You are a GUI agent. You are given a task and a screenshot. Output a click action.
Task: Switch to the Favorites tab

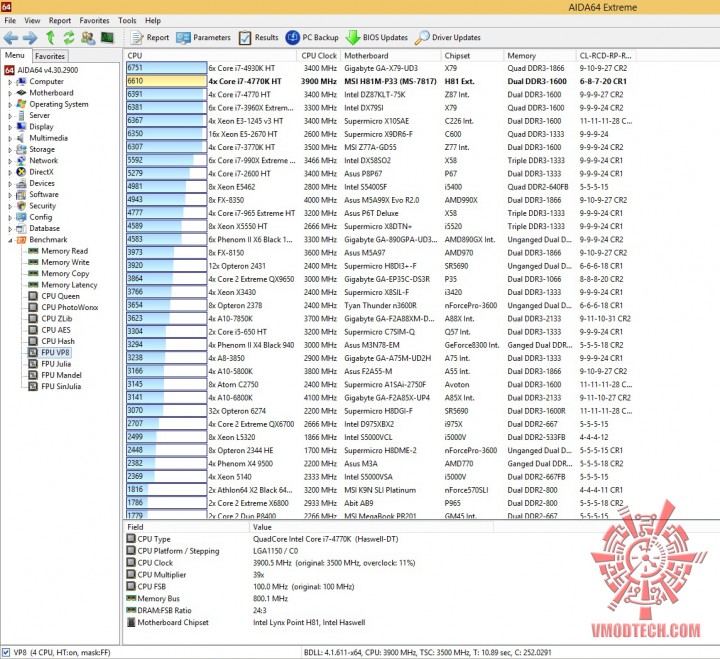point(50,56)
